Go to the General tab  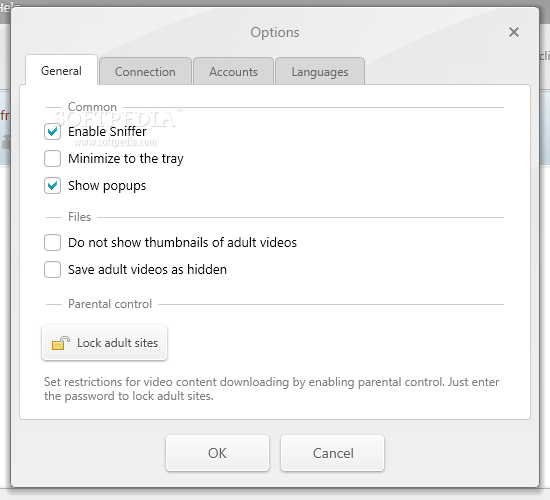(61, 71)
